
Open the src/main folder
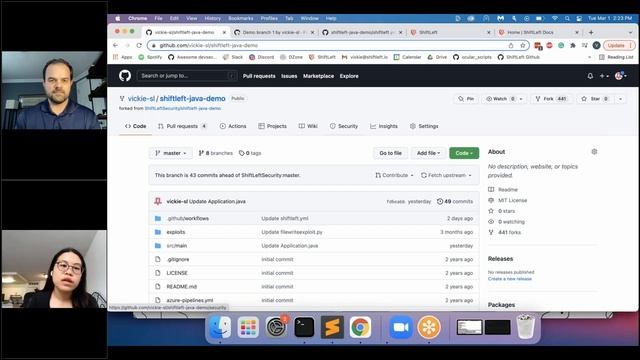[x=177, y=246]
